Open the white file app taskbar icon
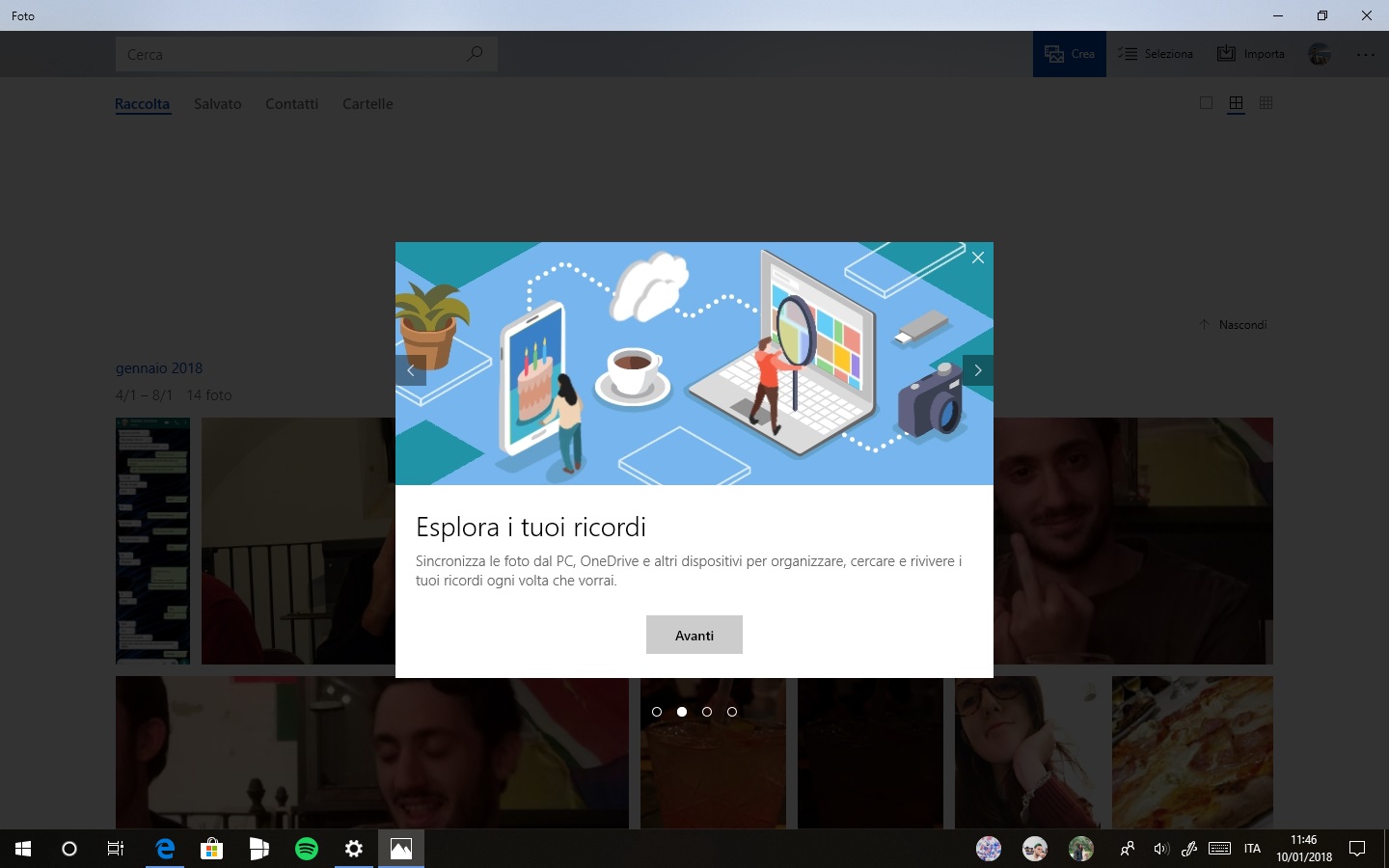This screenshot has height=868, width=1389. tap(259, 849)
